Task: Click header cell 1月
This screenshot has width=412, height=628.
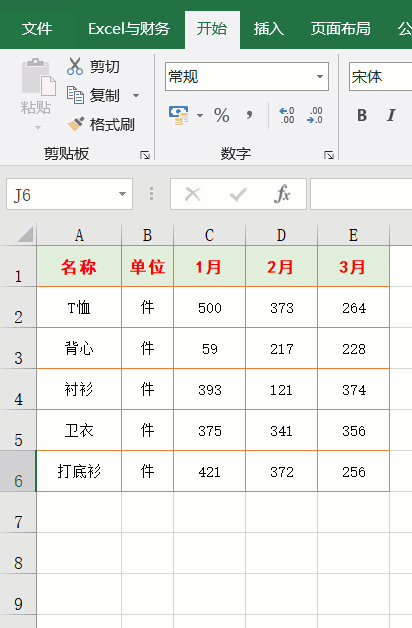Action: (x=209, y=267)
